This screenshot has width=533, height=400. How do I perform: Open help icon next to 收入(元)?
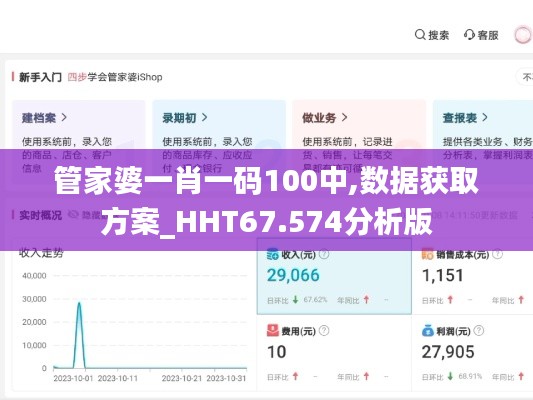(x=324, y=254)
